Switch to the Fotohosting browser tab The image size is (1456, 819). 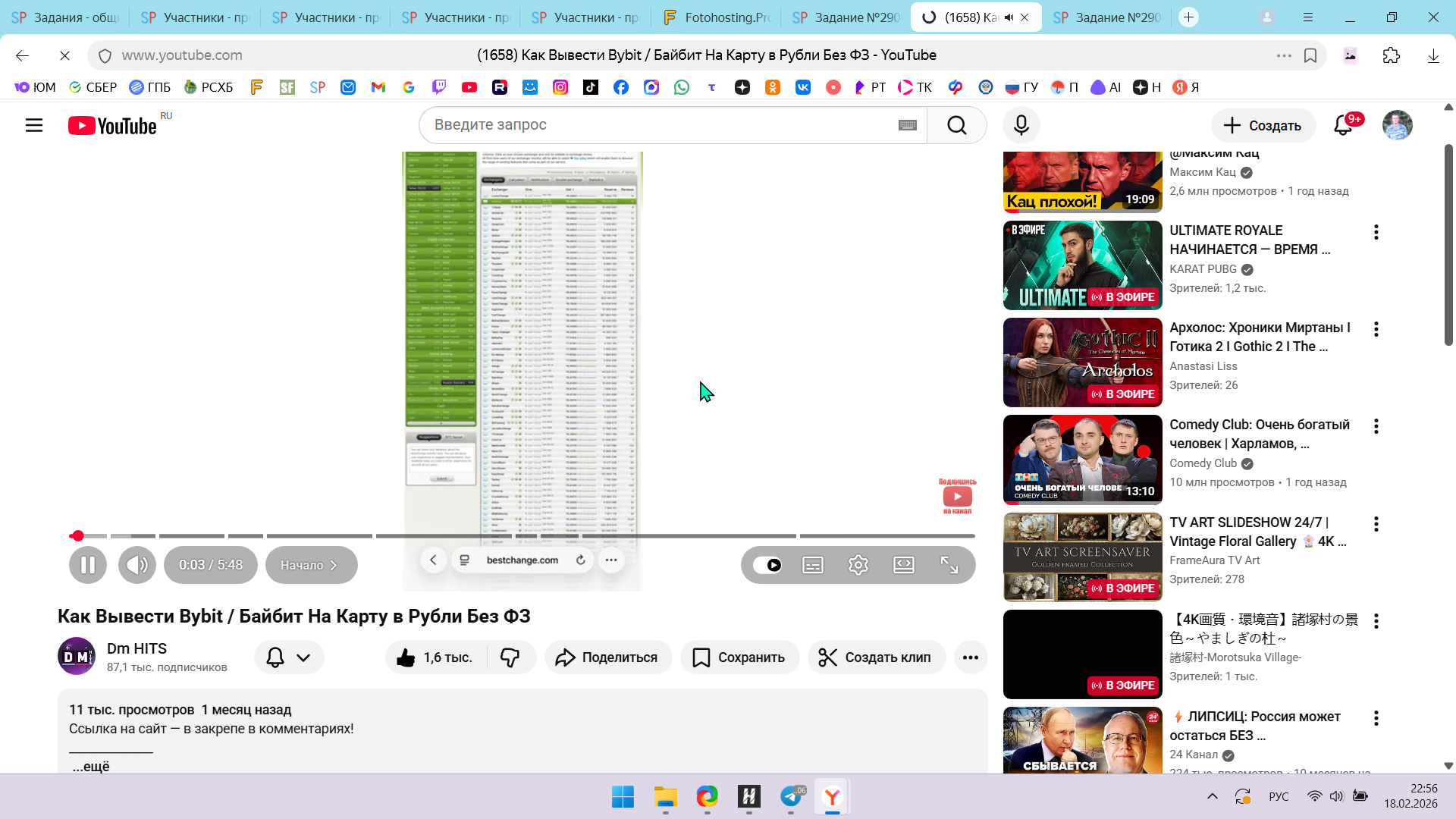pyautogui.click(x=717, y=17)
